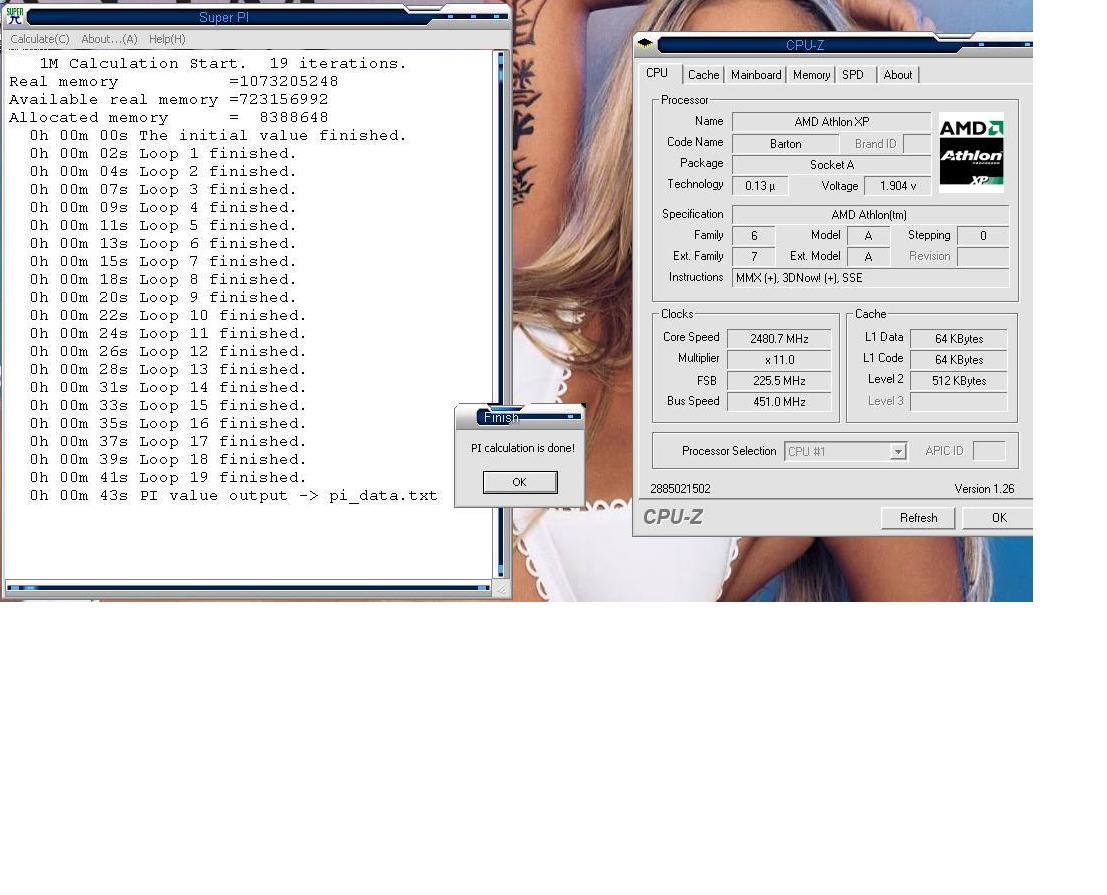Image resolution: width=1107 pixels, height=895 pixels.
Task: Open the About...(A) menu in Super PI
Action: 109,40
